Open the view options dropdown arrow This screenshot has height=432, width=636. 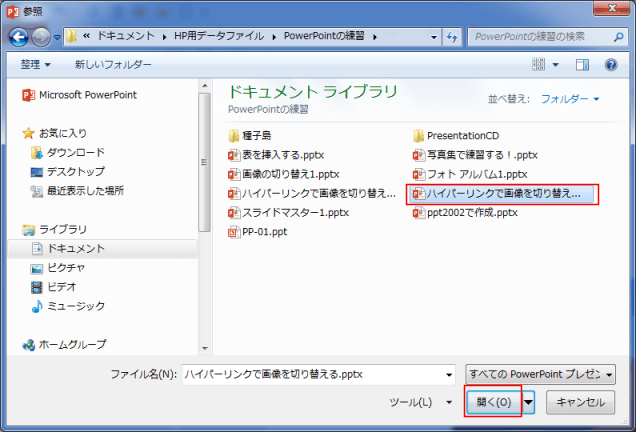(x=556, y=64)
